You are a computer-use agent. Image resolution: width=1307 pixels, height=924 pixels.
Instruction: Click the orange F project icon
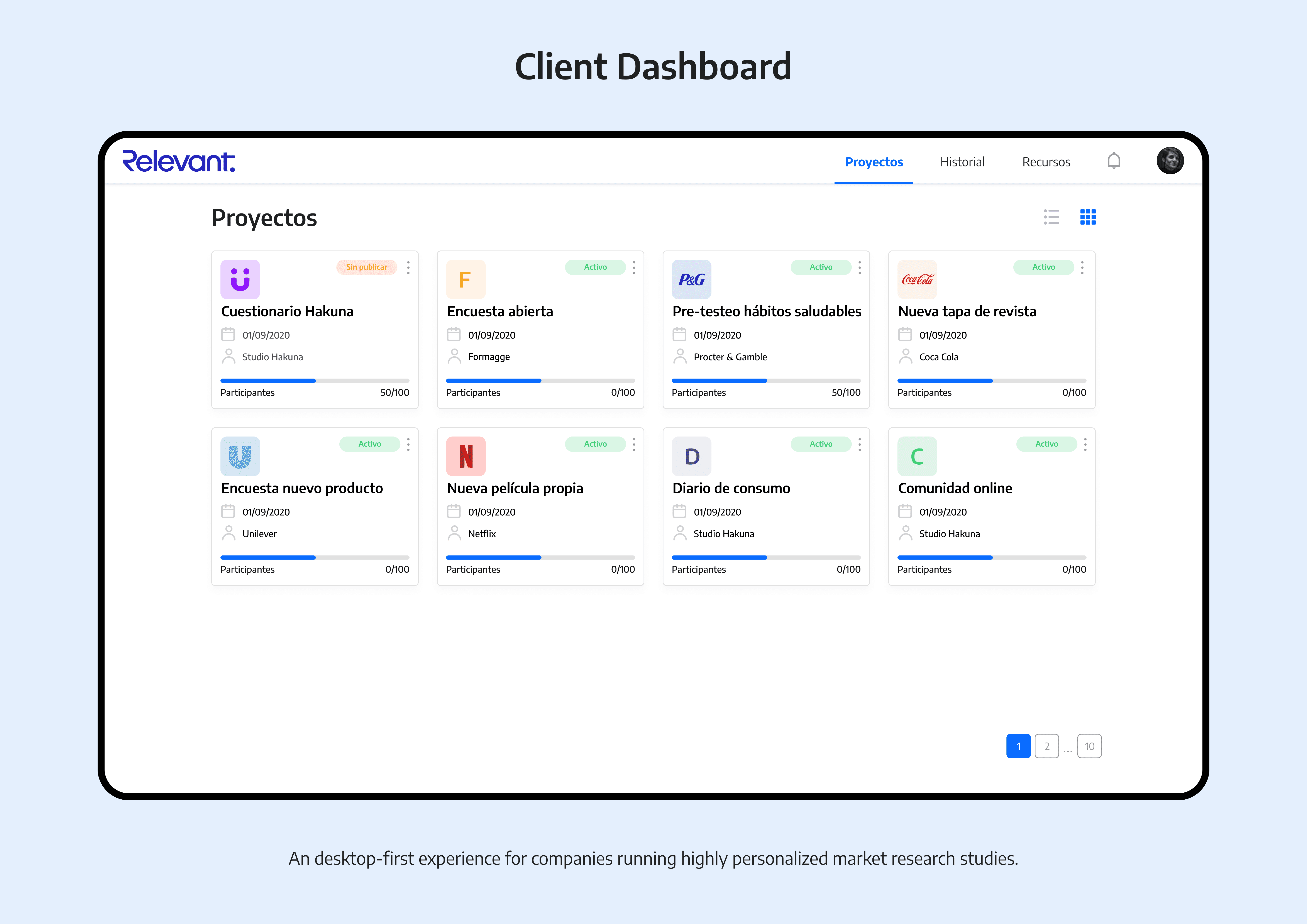(x=466, y=279)
